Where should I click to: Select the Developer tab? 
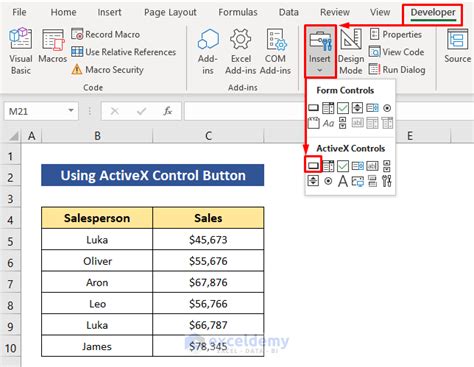433,12
